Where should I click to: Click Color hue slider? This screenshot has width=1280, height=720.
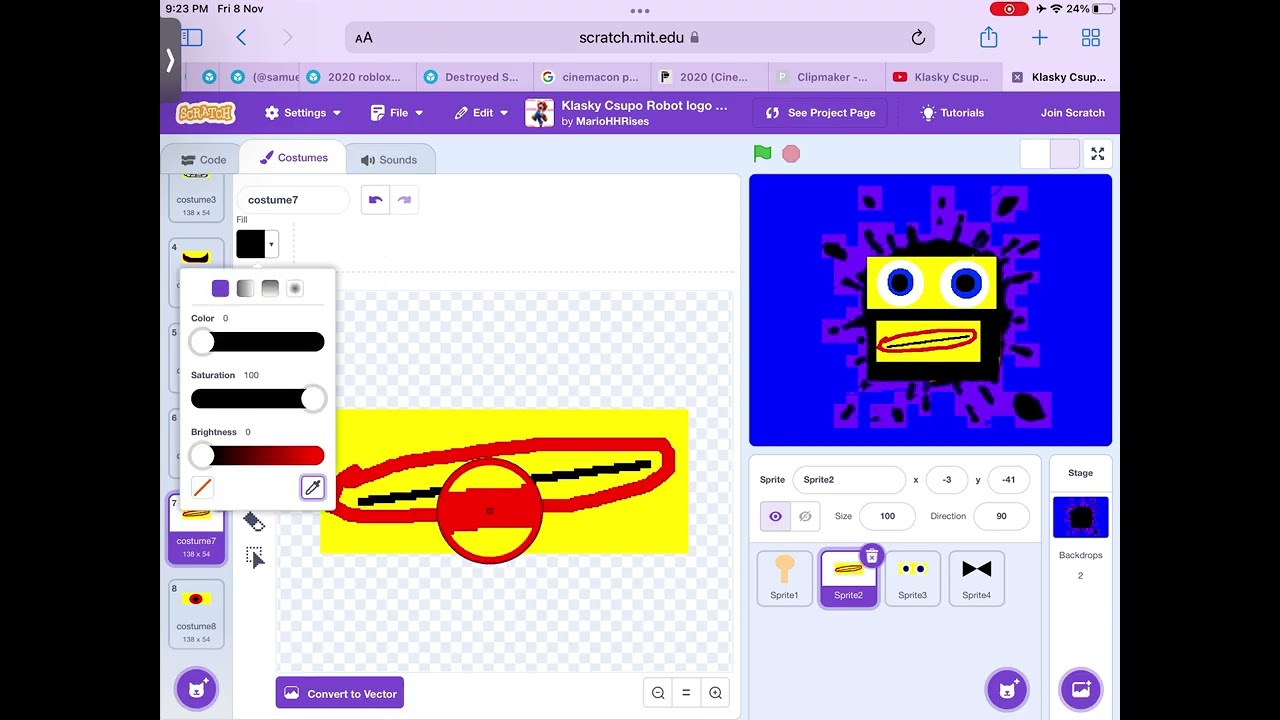pyautogui.click(x=258, y=342)
